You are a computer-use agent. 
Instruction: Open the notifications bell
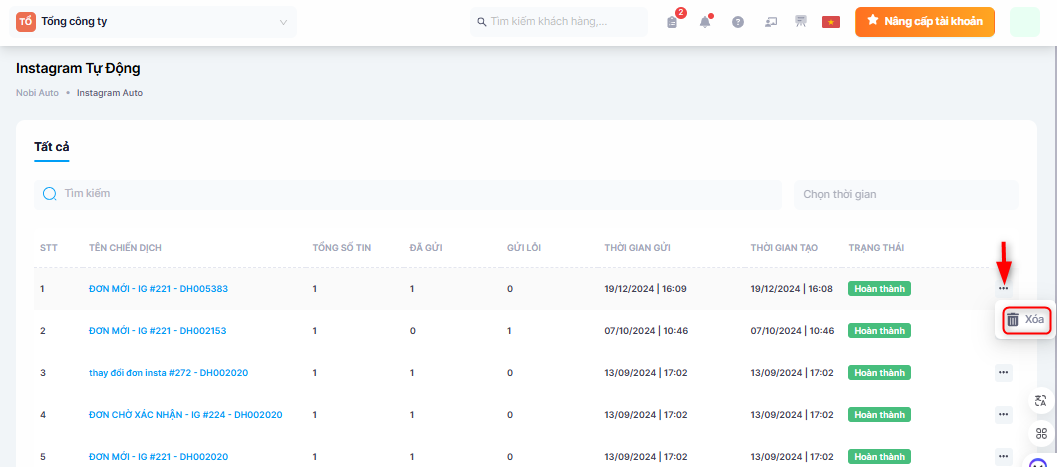click(x=705, y=22)
